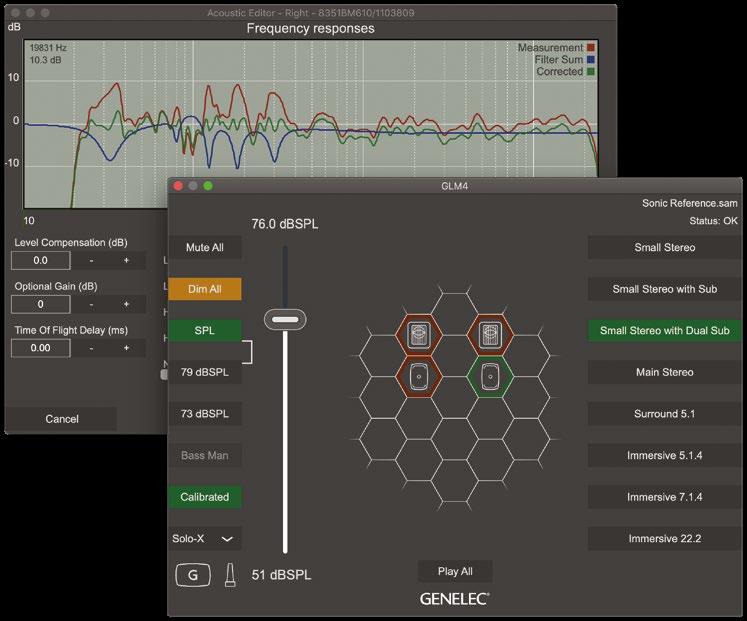Click the green Corrected legend swatch
Image resolution: width=747 pixels, height=621 pixels.
tap(591, 71)
